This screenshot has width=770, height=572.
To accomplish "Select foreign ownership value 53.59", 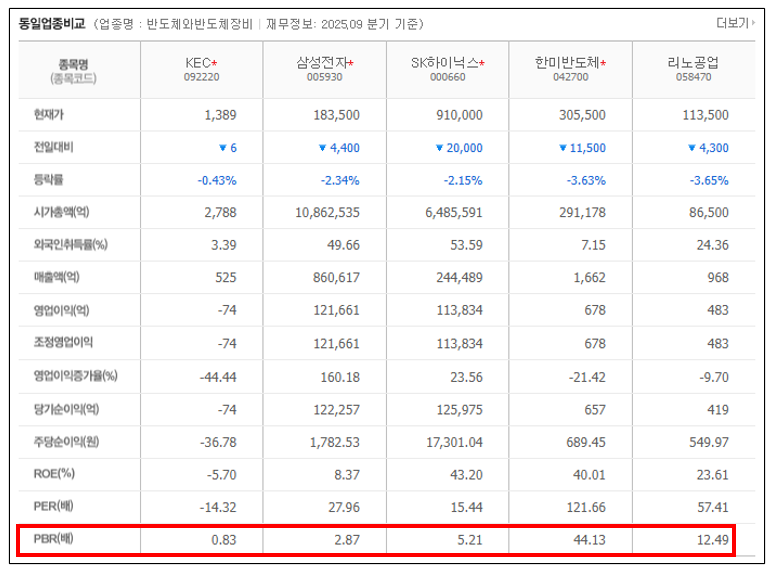I will (x=466, y=245).
